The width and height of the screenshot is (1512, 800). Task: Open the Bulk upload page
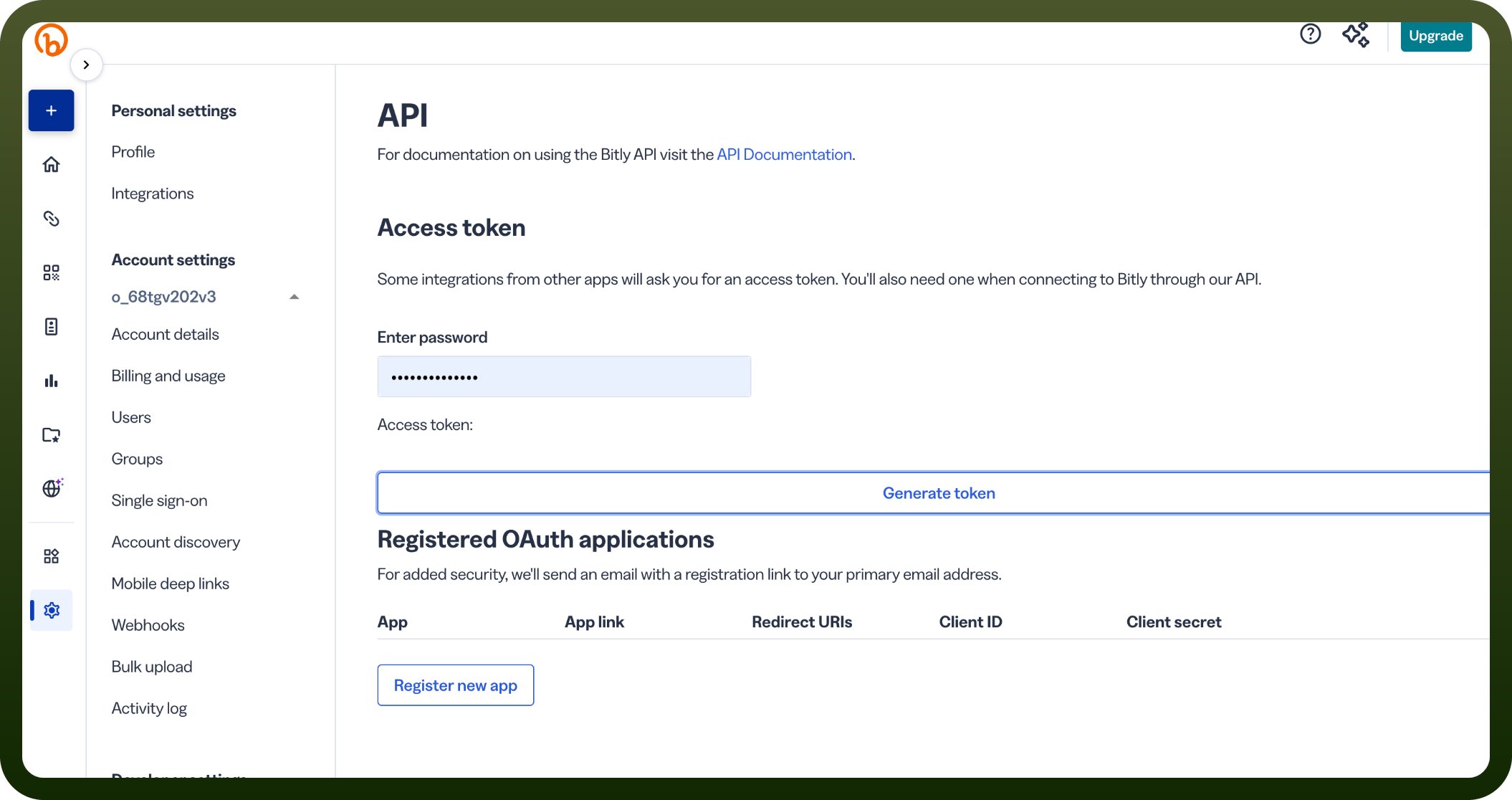tap(152, 667)
